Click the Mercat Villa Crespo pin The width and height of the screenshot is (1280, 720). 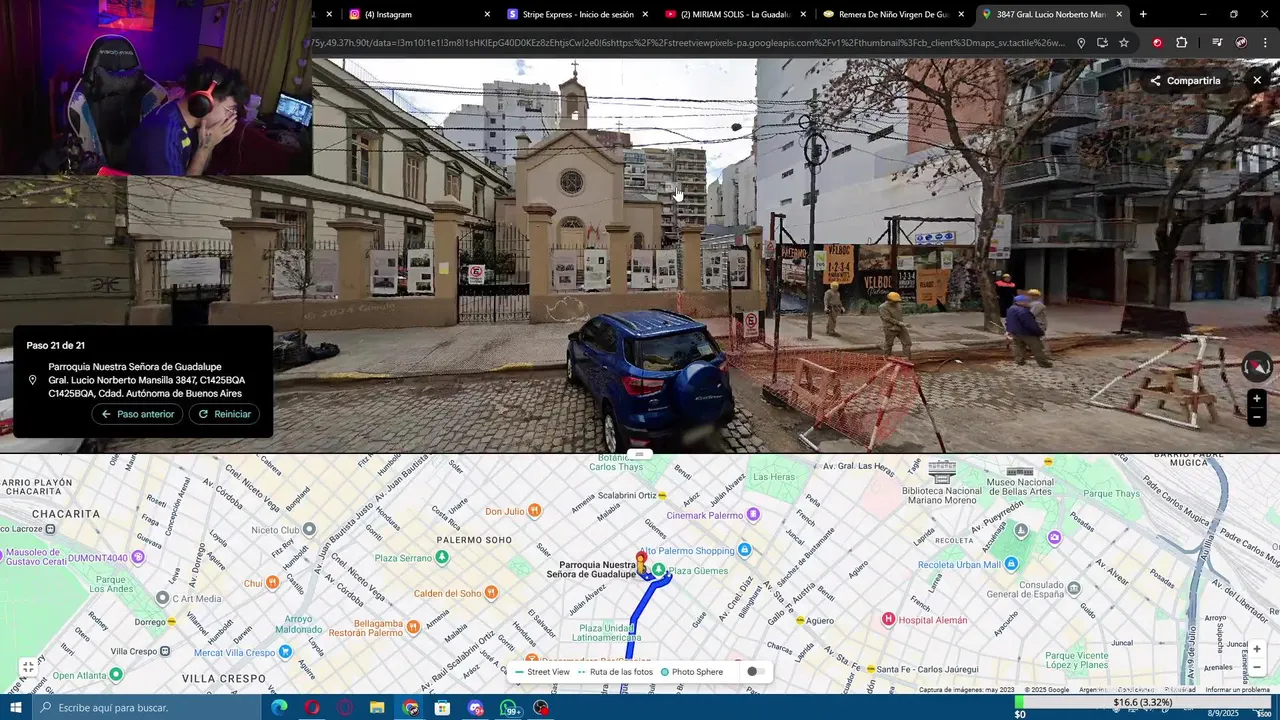286,652
